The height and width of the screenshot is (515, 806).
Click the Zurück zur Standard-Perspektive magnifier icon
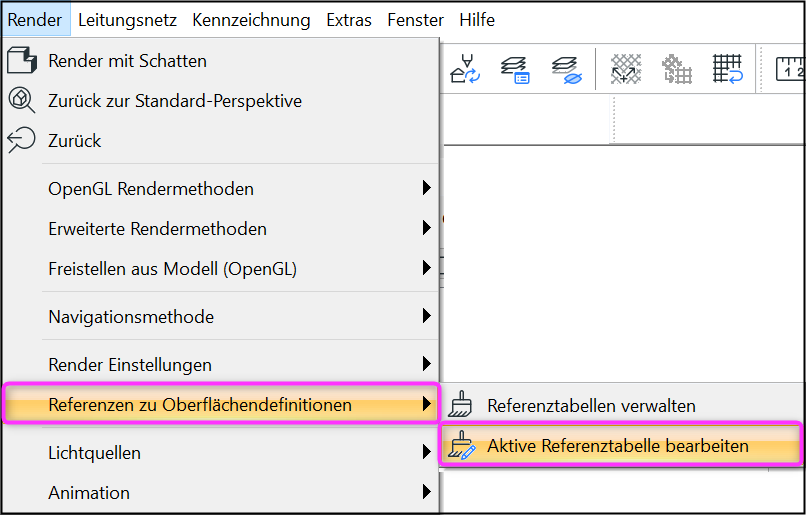click(x=22, y=100)
